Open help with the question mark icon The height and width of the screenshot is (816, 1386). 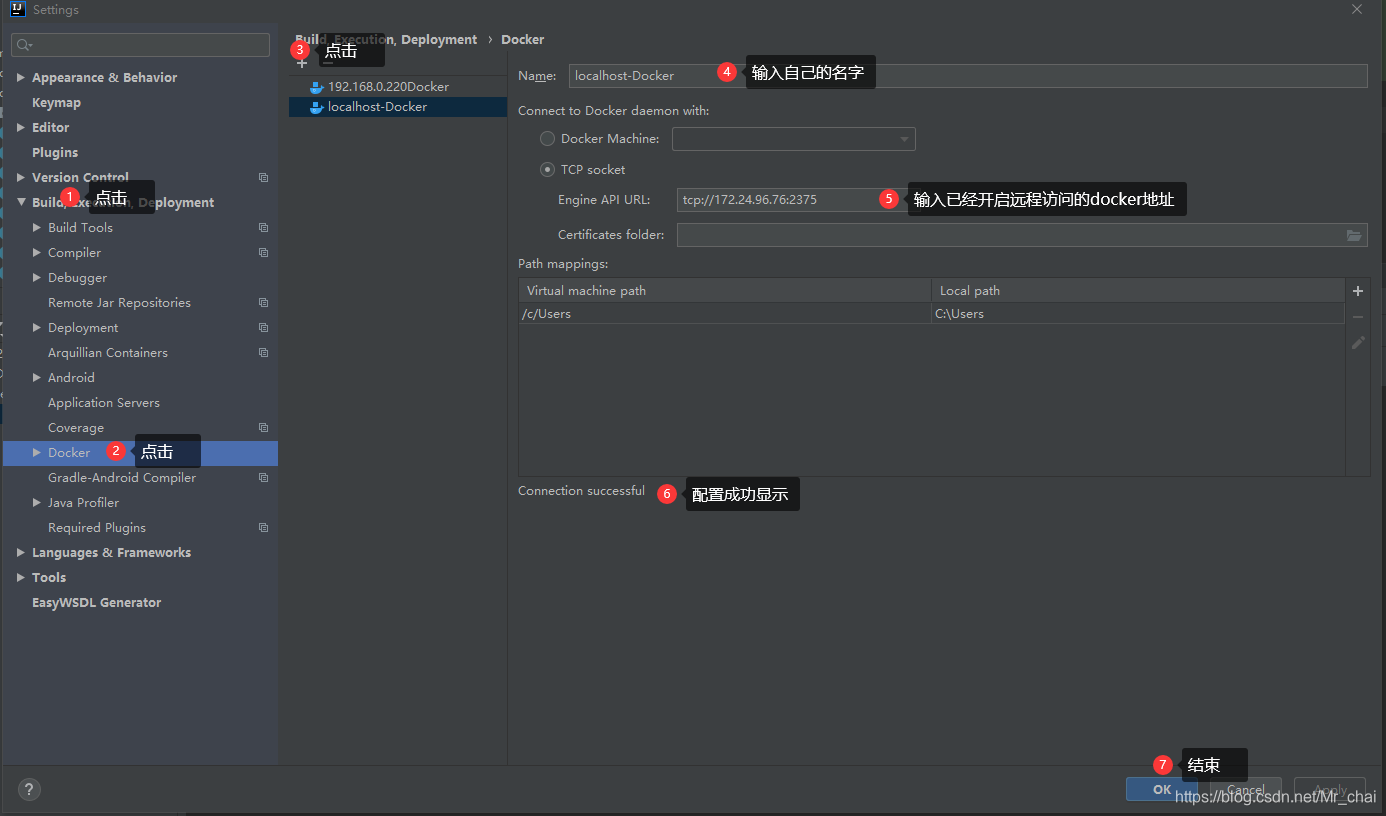(30, 788)
